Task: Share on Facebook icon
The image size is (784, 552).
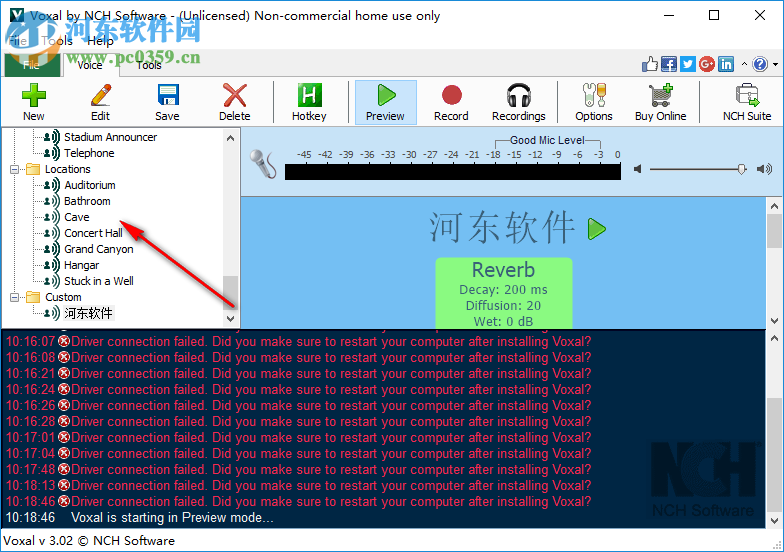Action: (669, 64)
